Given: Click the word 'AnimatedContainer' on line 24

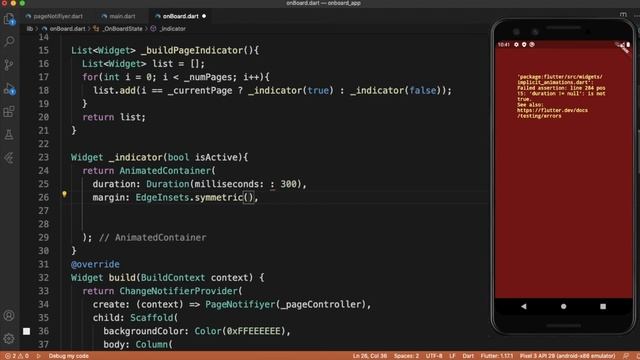Looking at the screenshot, I should click(x=165, y=171).
